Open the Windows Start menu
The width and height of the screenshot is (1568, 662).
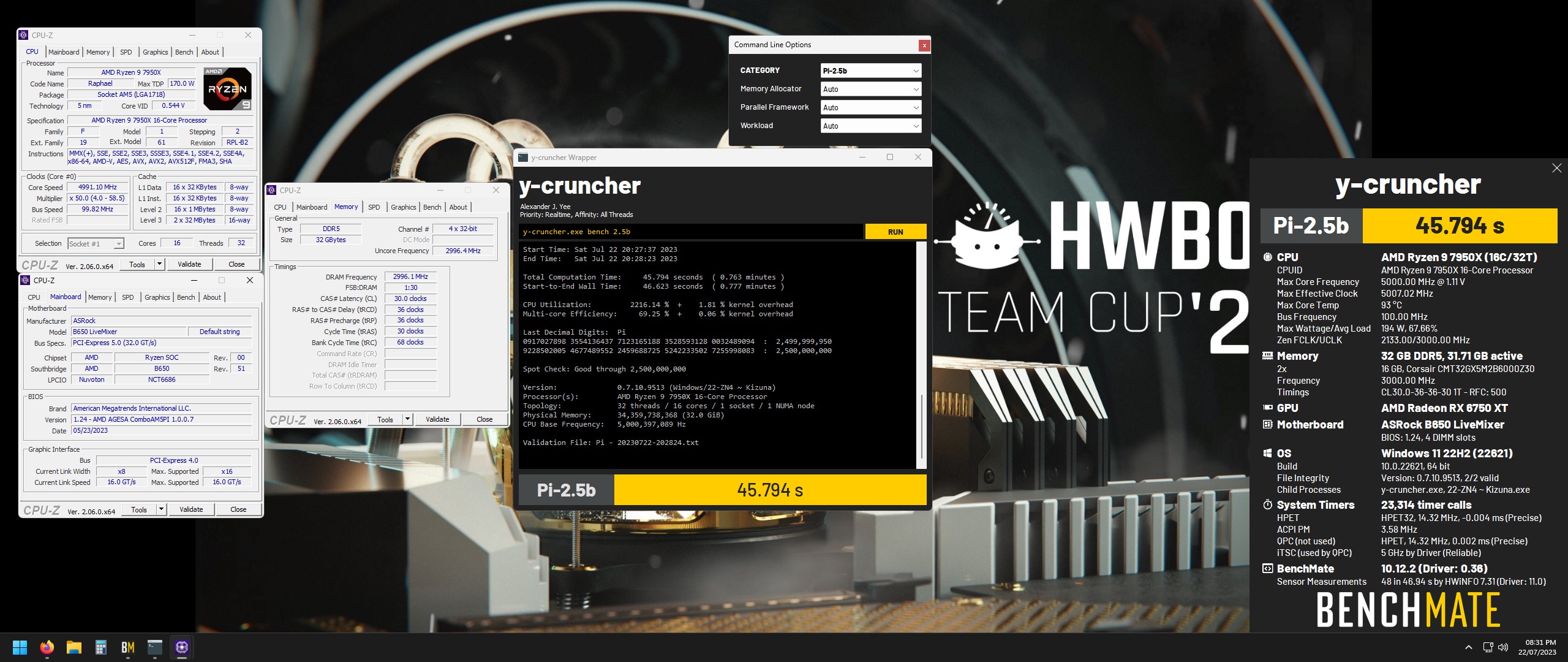(20, 647)
